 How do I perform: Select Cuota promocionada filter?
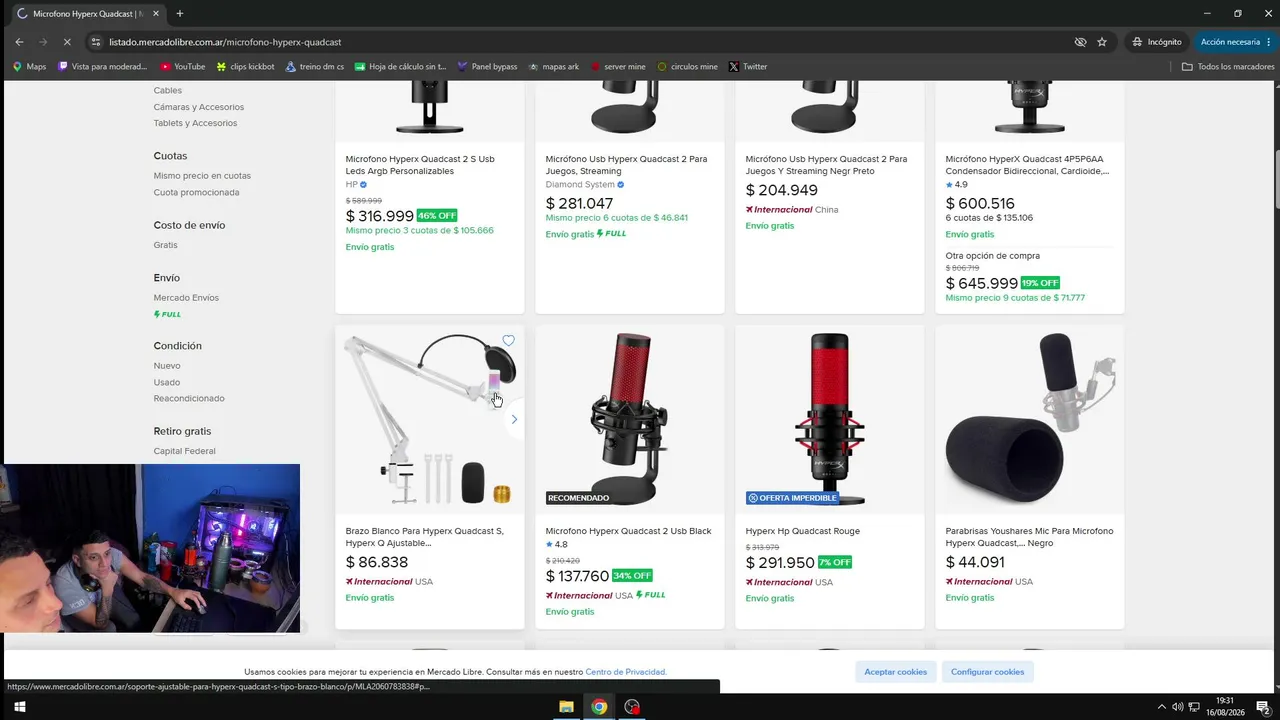tap(197, 192)
